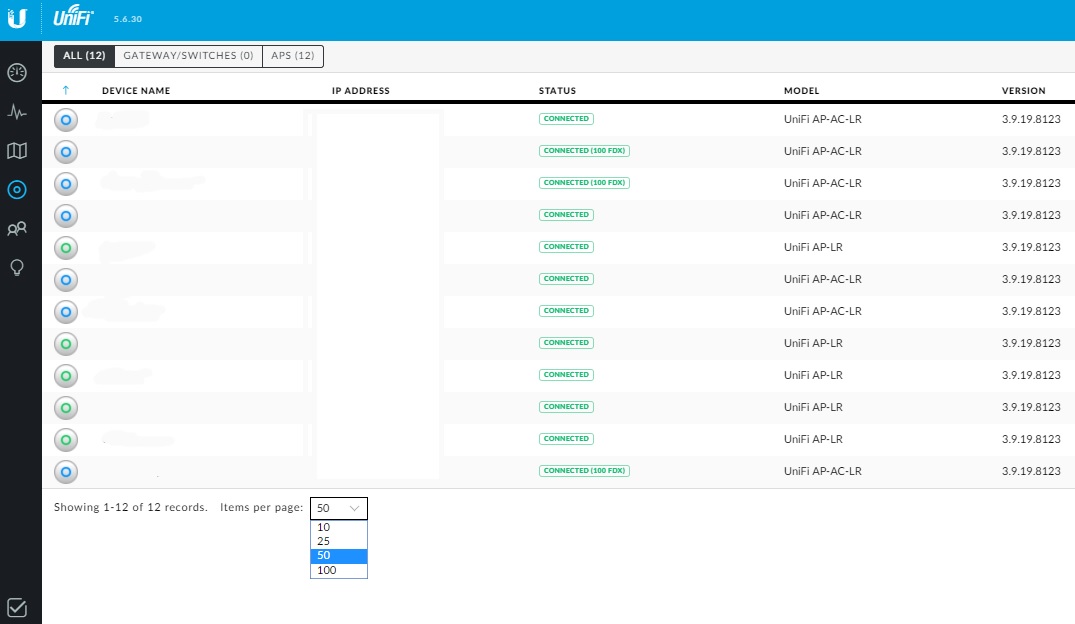The image size is (1075, 624).
Task: Click the first row's device icon
Action: tap(65, 120)
